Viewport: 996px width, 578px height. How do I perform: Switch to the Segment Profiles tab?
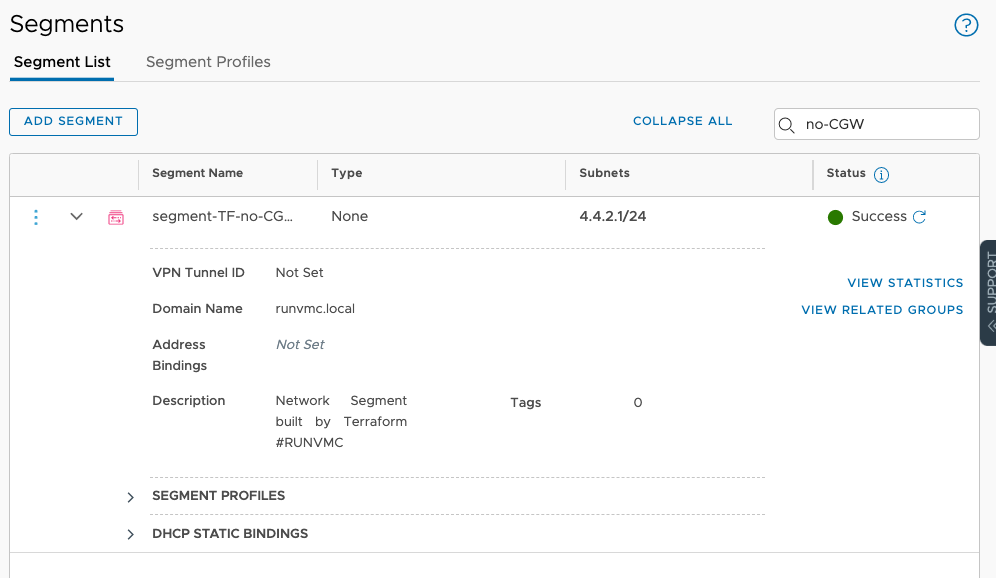[x=208, y=62]
